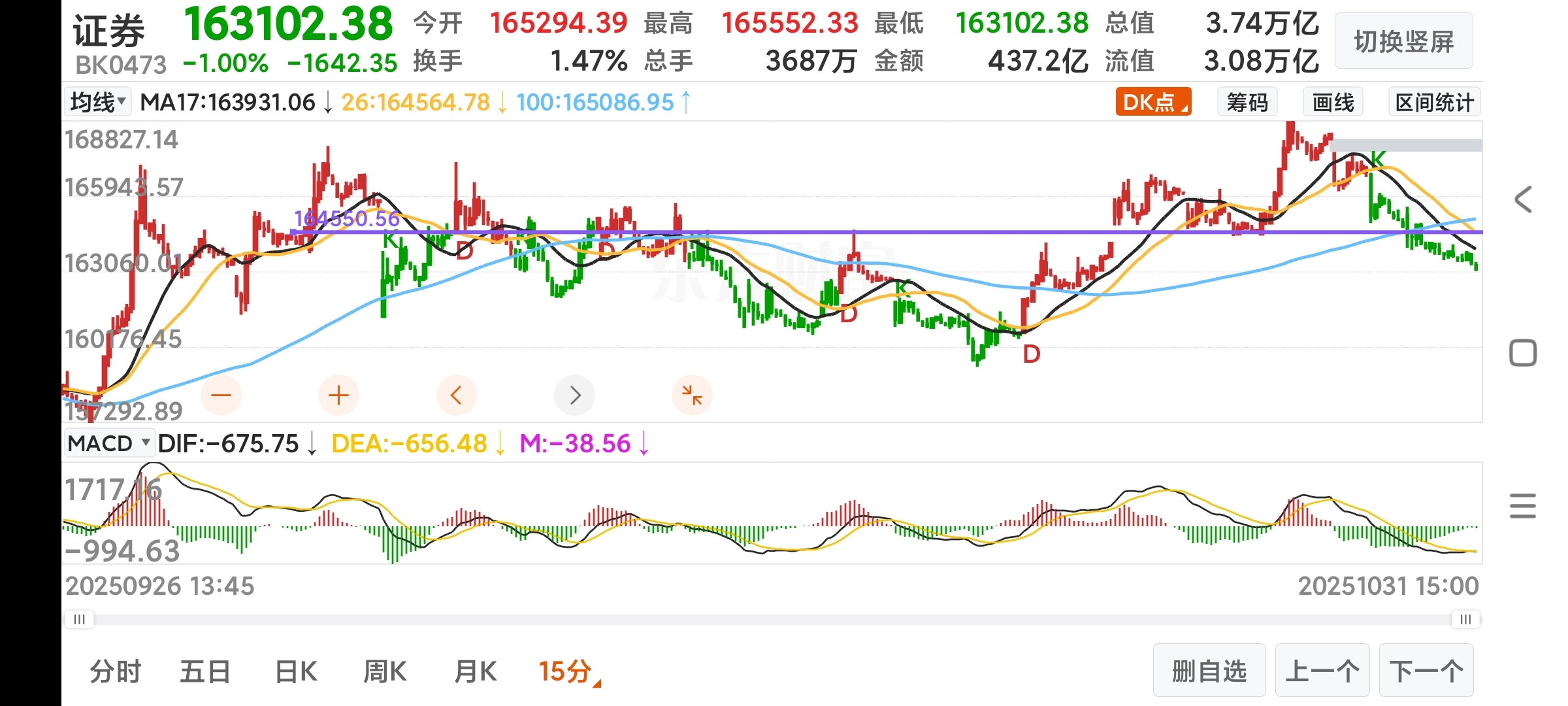The image size is (1568, 706).
Task: Click the 删自选 button
Action: [x=1209, y=671]
